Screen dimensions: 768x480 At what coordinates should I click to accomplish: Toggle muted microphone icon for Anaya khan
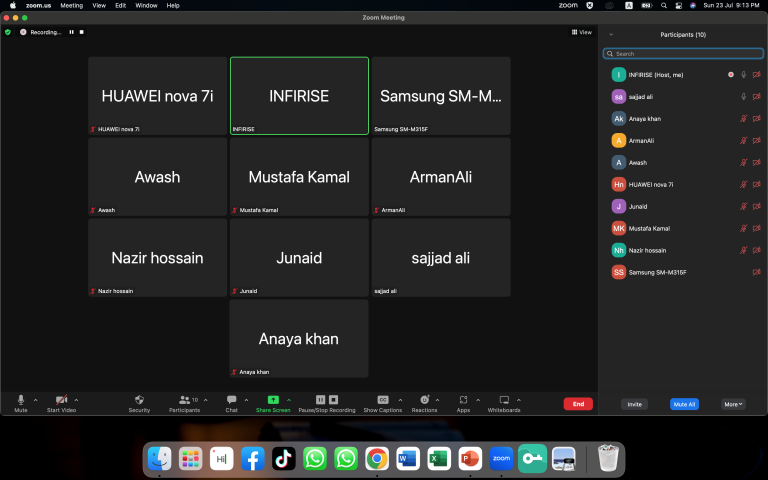(x=744, y=119)
